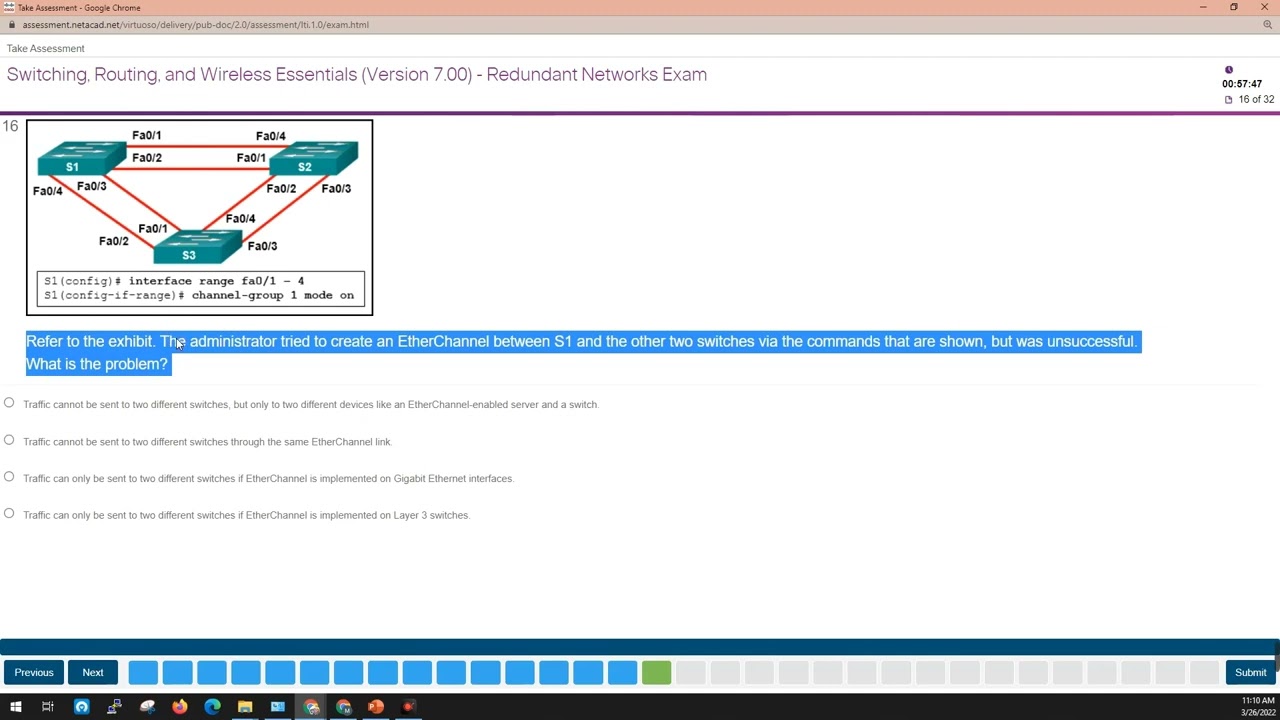Viewport: 1280px width, 720px height.
Task: Click the 16 of 32 question counter
Action: point(1256,99)
